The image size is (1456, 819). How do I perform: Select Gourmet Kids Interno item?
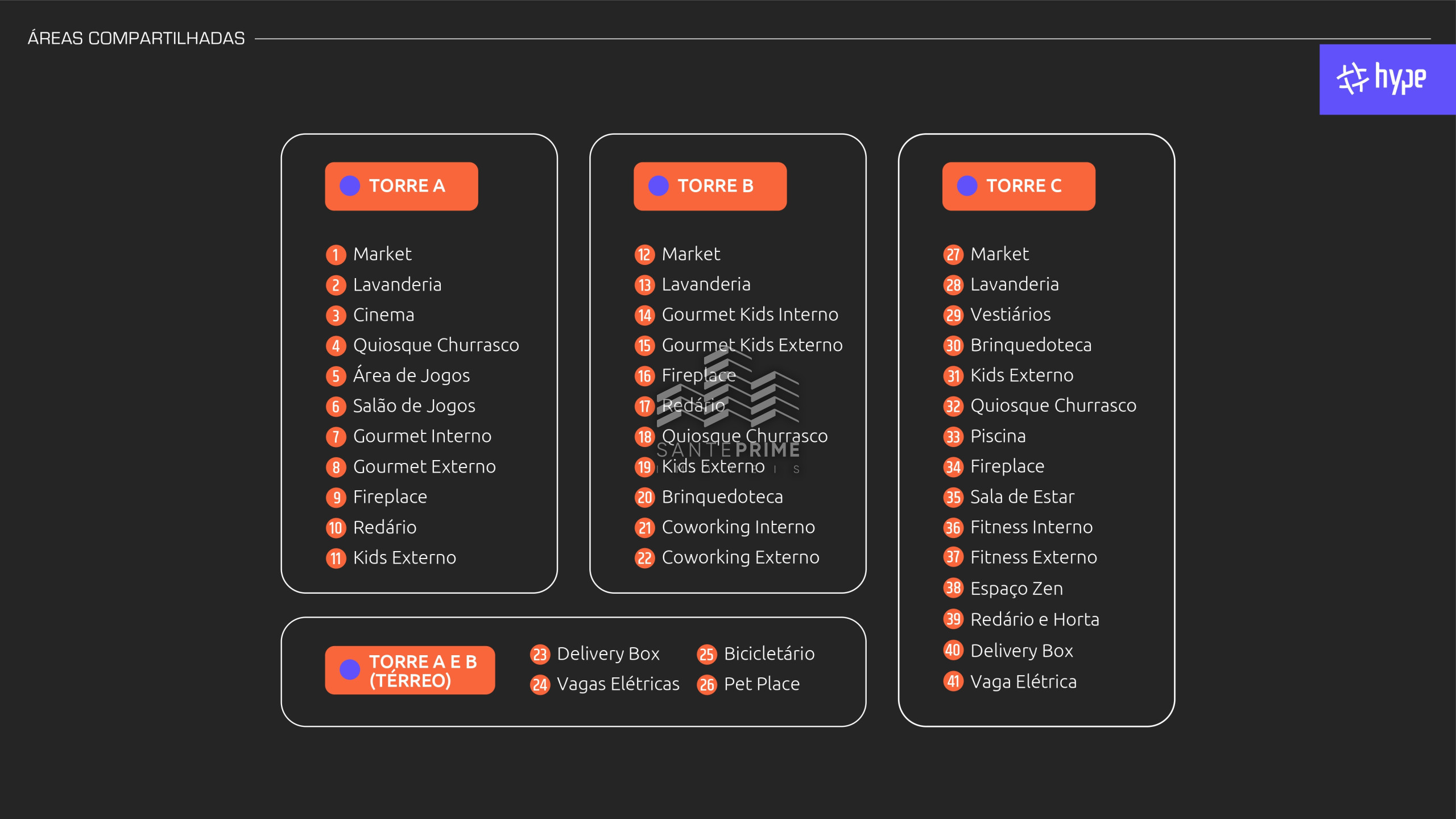(750, 315)
